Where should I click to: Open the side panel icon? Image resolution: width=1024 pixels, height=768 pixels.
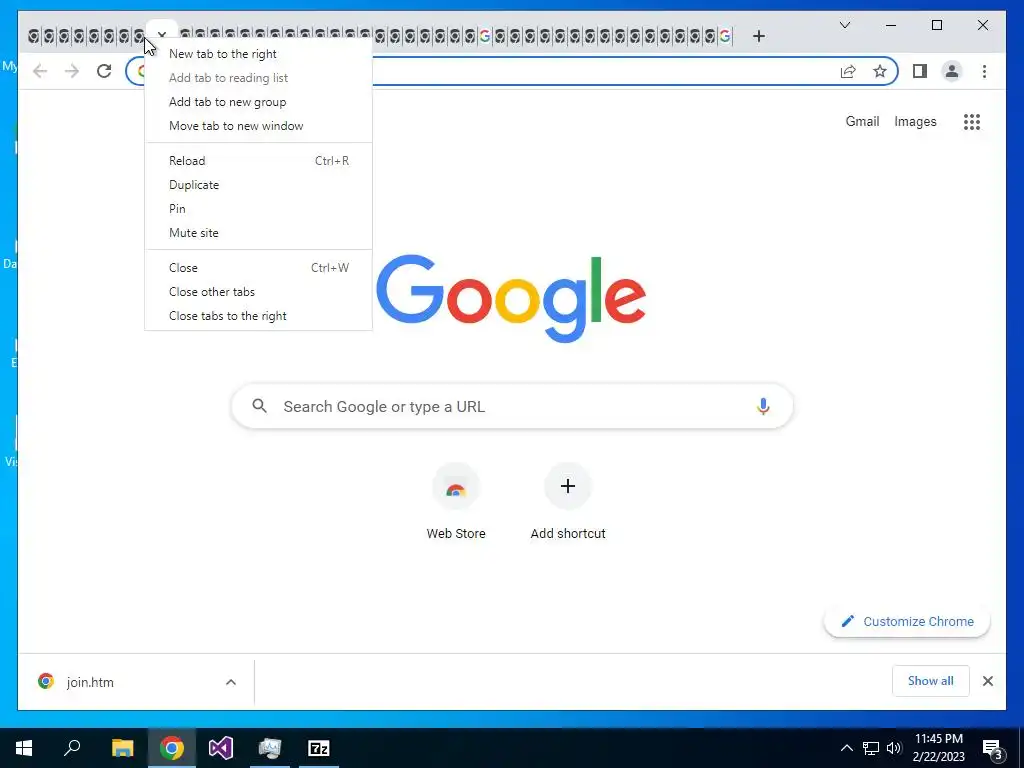pyautogui.click(x=920, y=71)
